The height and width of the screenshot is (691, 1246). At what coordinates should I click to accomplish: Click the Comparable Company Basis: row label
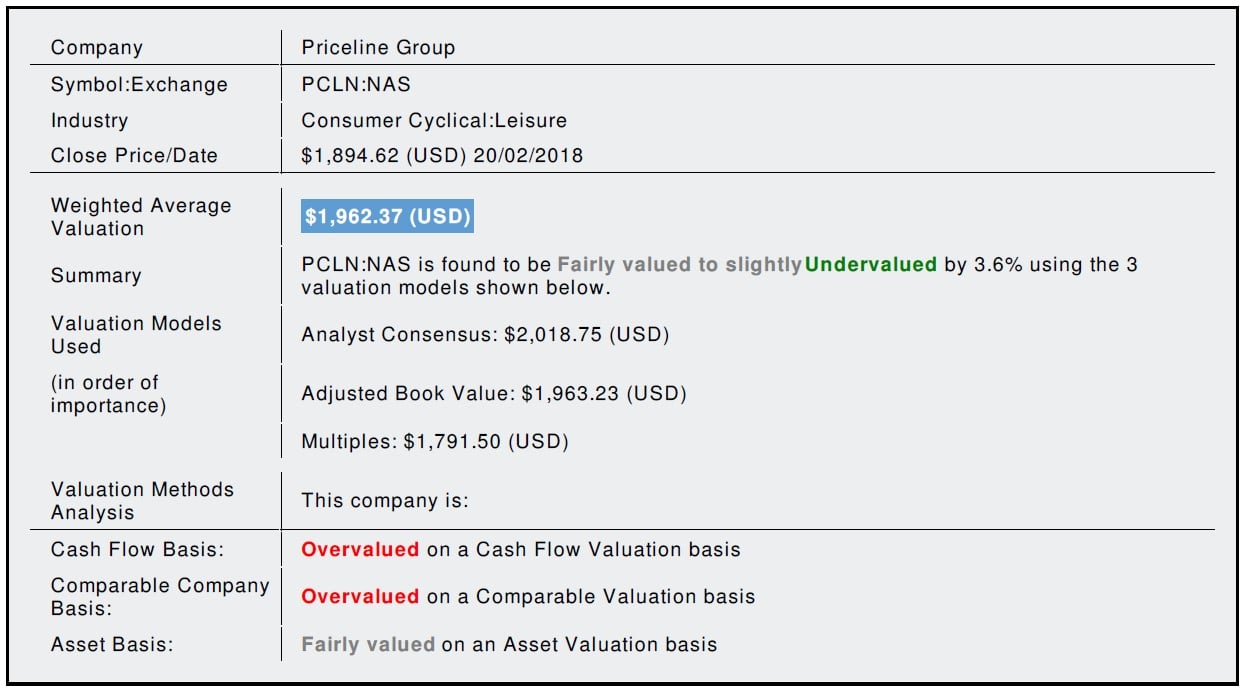coord(160,597)
